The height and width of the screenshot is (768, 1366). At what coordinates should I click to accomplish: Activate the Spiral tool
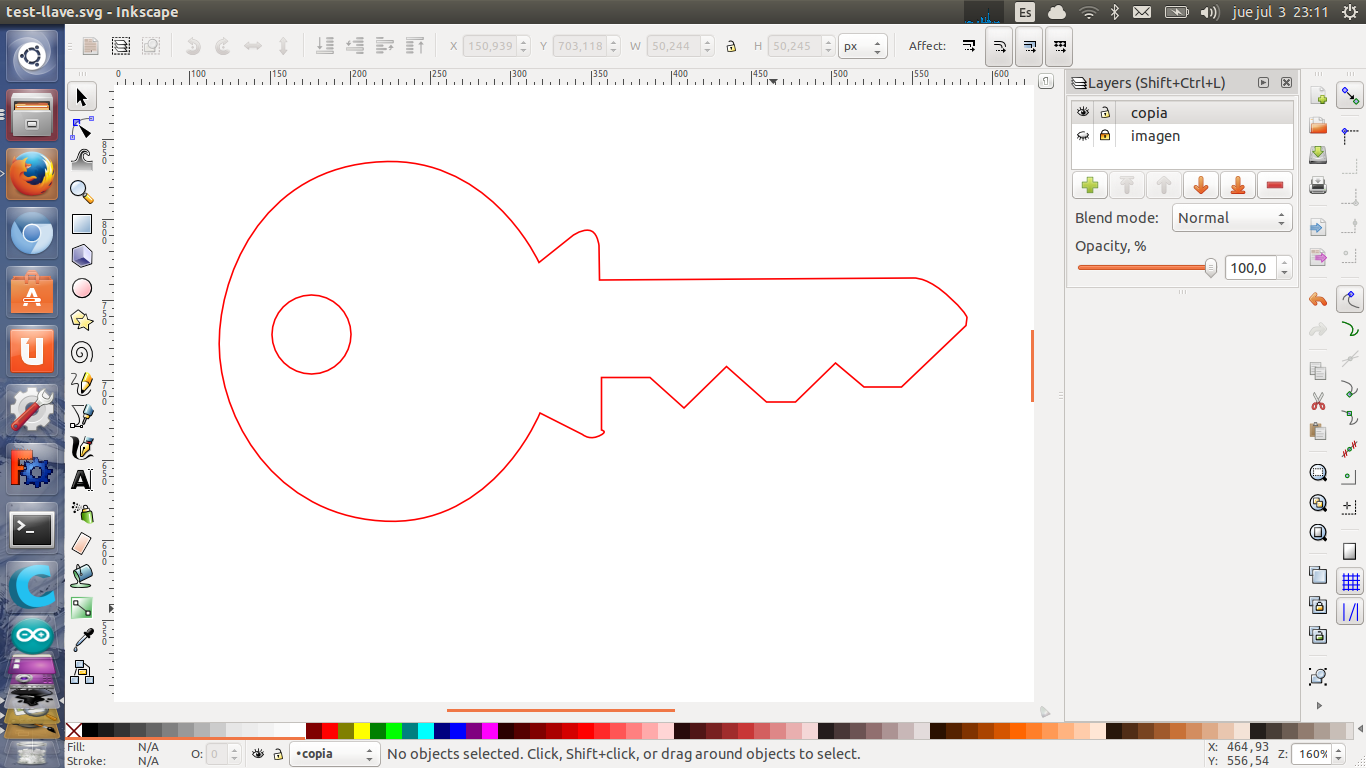pyautogui.click(x=82, y=352)
